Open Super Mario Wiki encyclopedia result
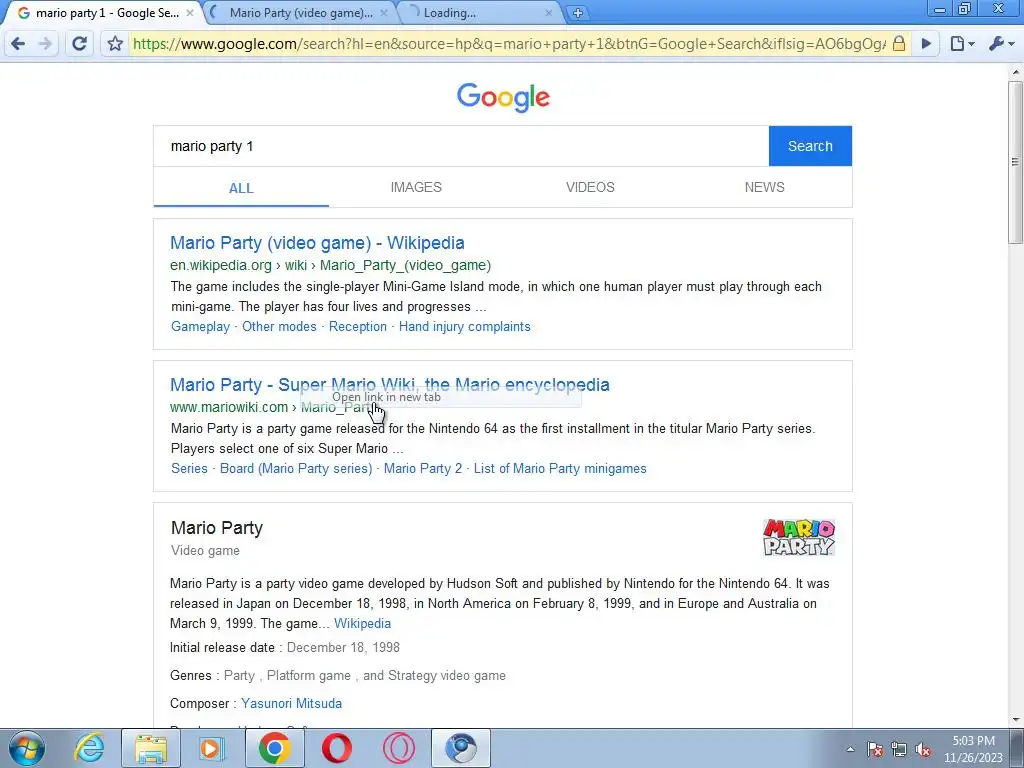Screen dimensions: 1024x768 [x=390, y=385]
